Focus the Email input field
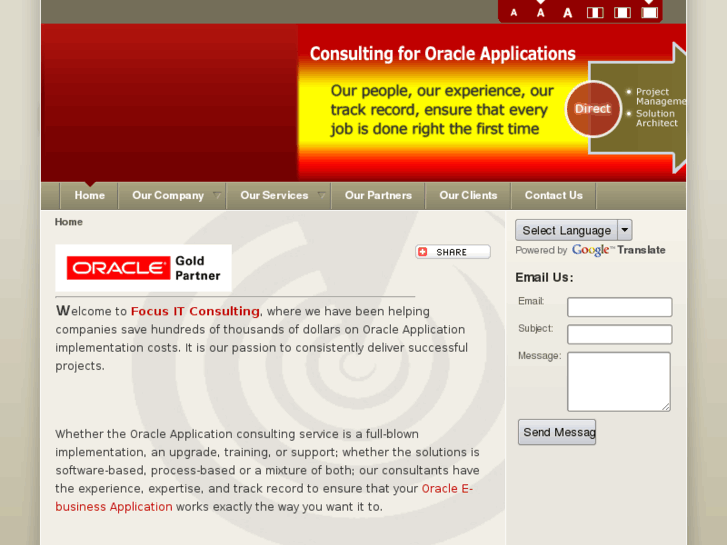The width and height of the screenshot is (727, 545). (619, 307)
